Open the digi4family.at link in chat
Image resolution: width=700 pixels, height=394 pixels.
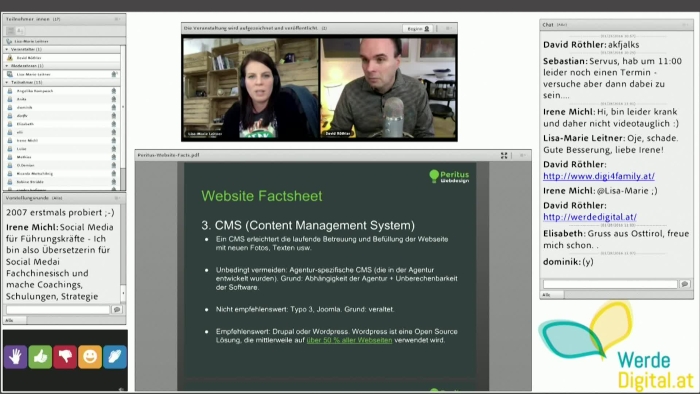[x=599, y=176]
